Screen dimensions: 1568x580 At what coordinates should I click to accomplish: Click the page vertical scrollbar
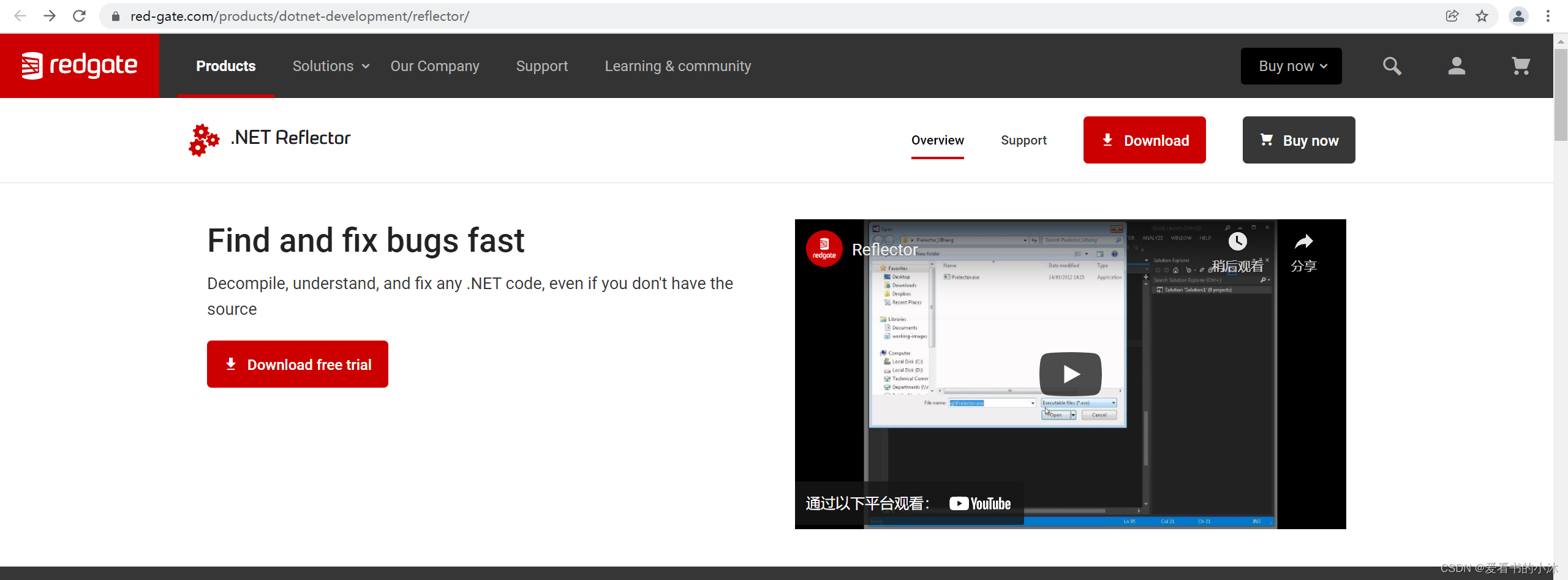[x=1561, y=95]
